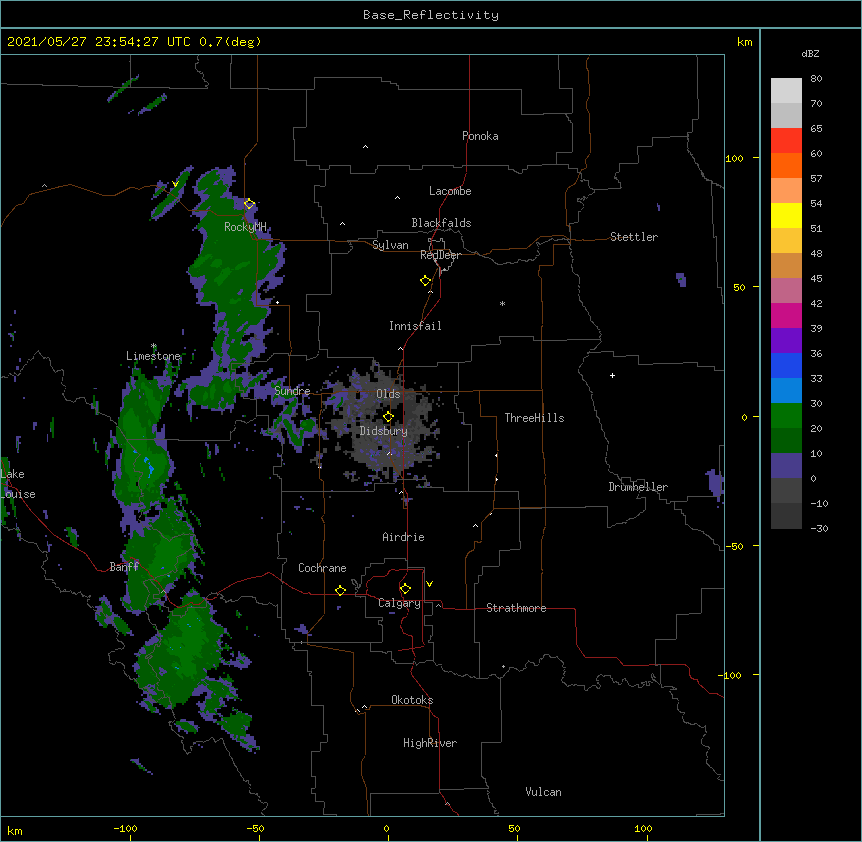Click the Base_Reflectivity title

tap(431, 15)
